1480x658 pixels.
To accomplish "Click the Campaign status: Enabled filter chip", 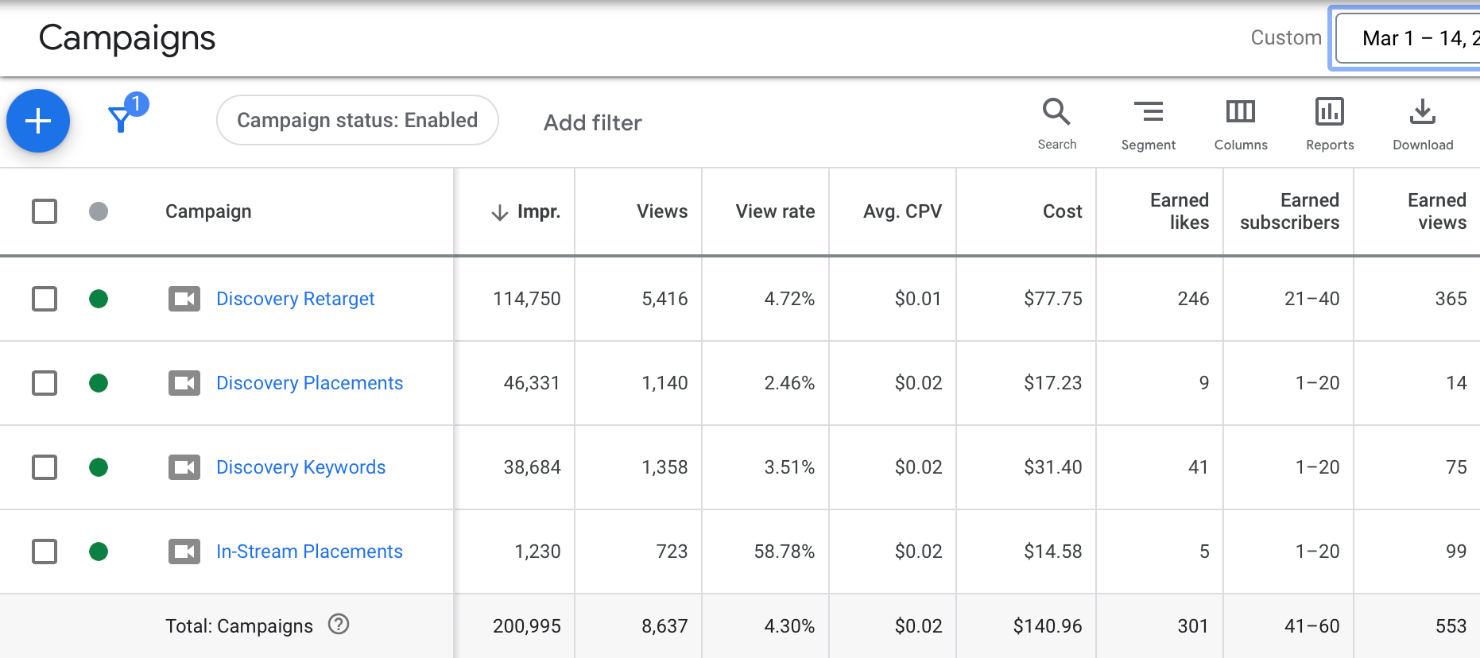I will 357,121.
